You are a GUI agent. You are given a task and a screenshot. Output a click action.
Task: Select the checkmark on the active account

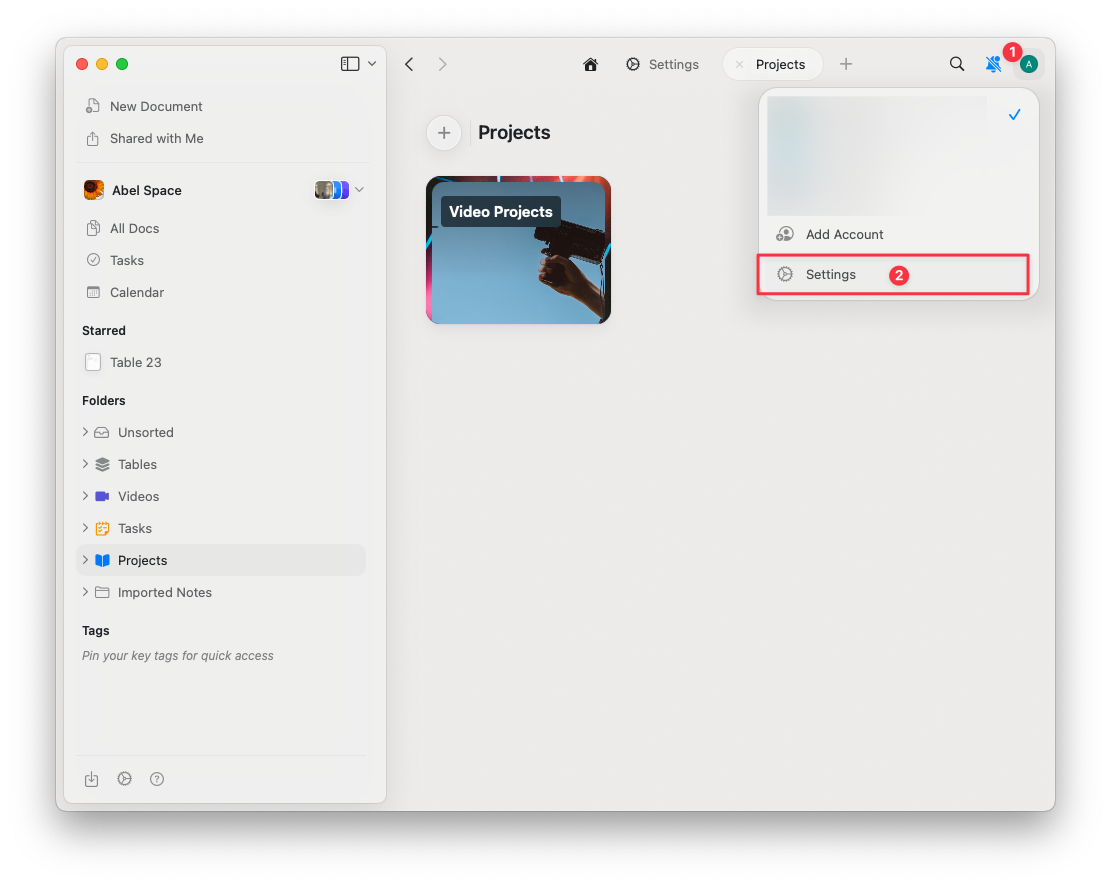point(1015,114)
